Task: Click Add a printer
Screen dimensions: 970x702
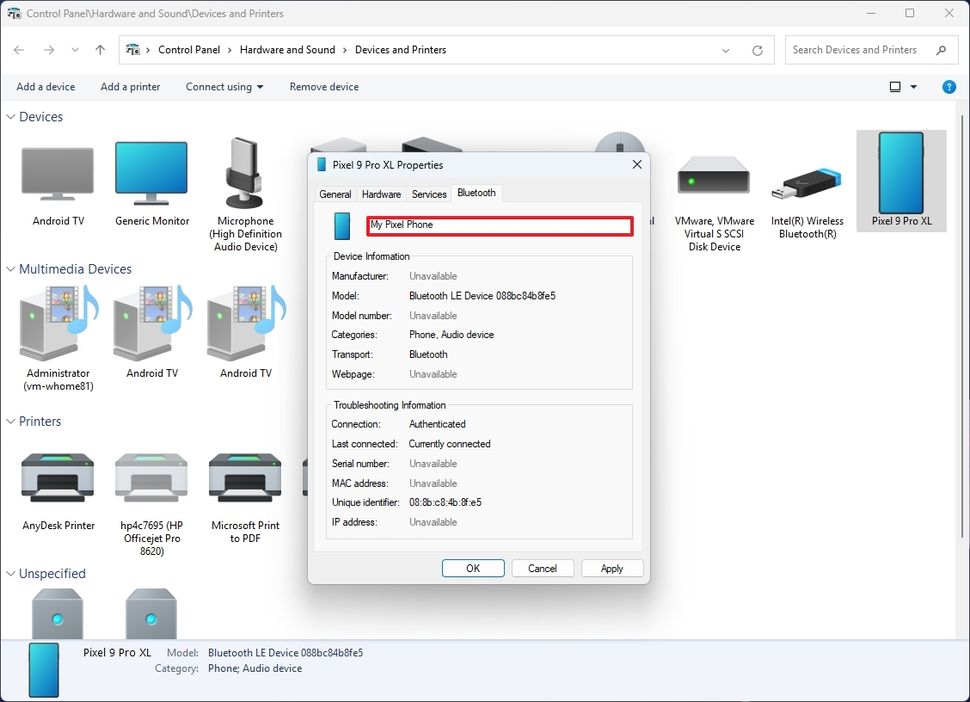Action: (x=130, y=87)
